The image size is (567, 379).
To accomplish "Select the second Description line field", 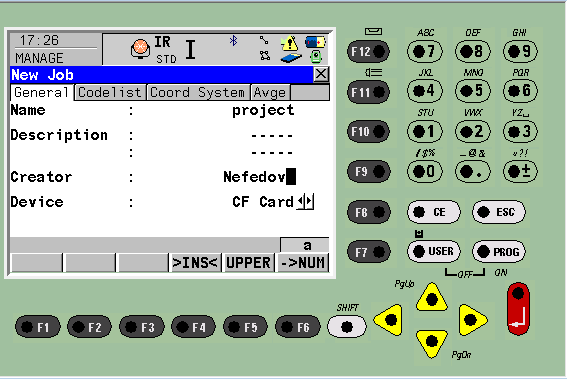I will 272,153.
